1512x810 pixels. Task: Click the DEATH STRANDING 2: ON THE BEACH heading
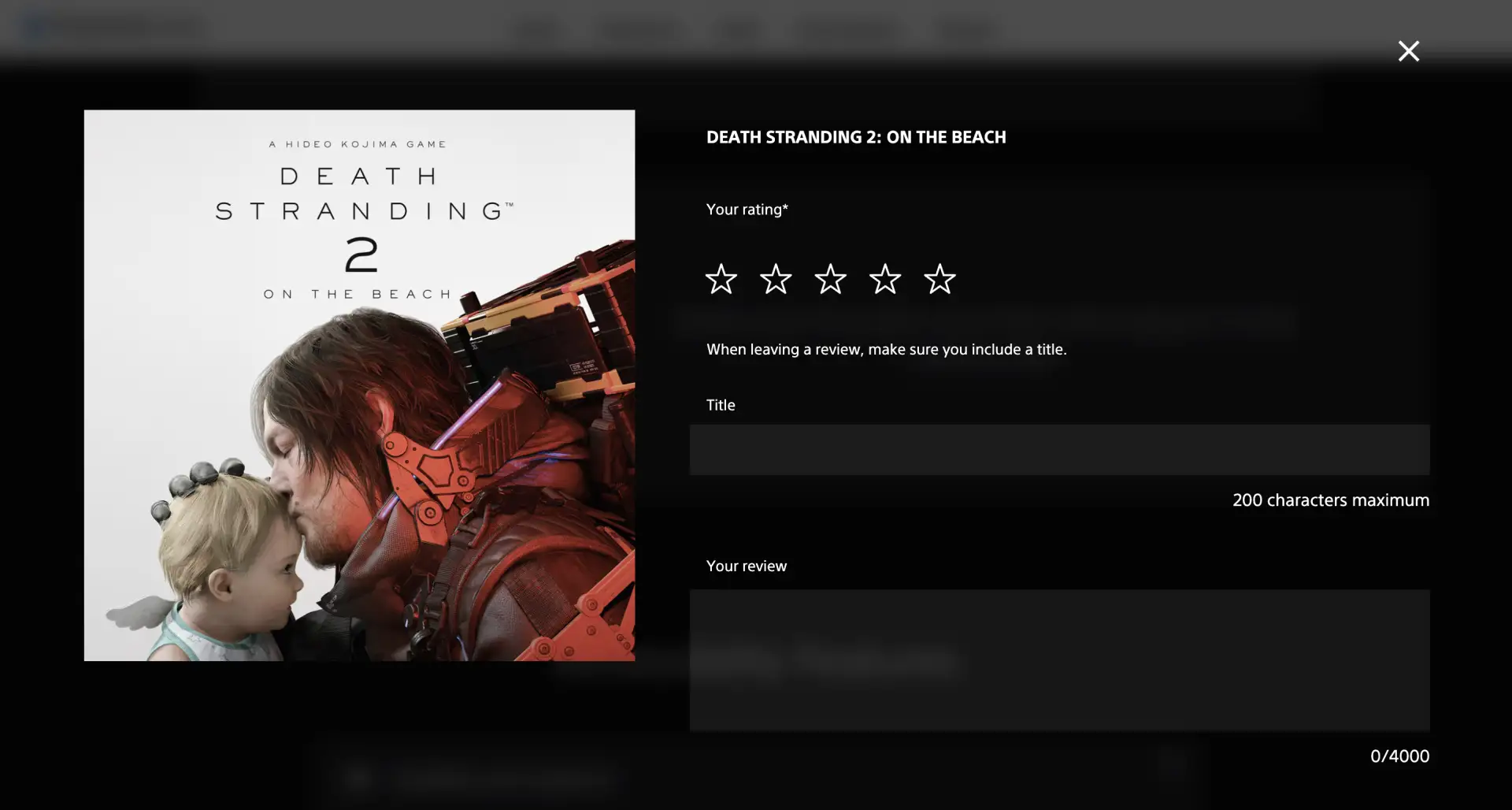(856, 137)
